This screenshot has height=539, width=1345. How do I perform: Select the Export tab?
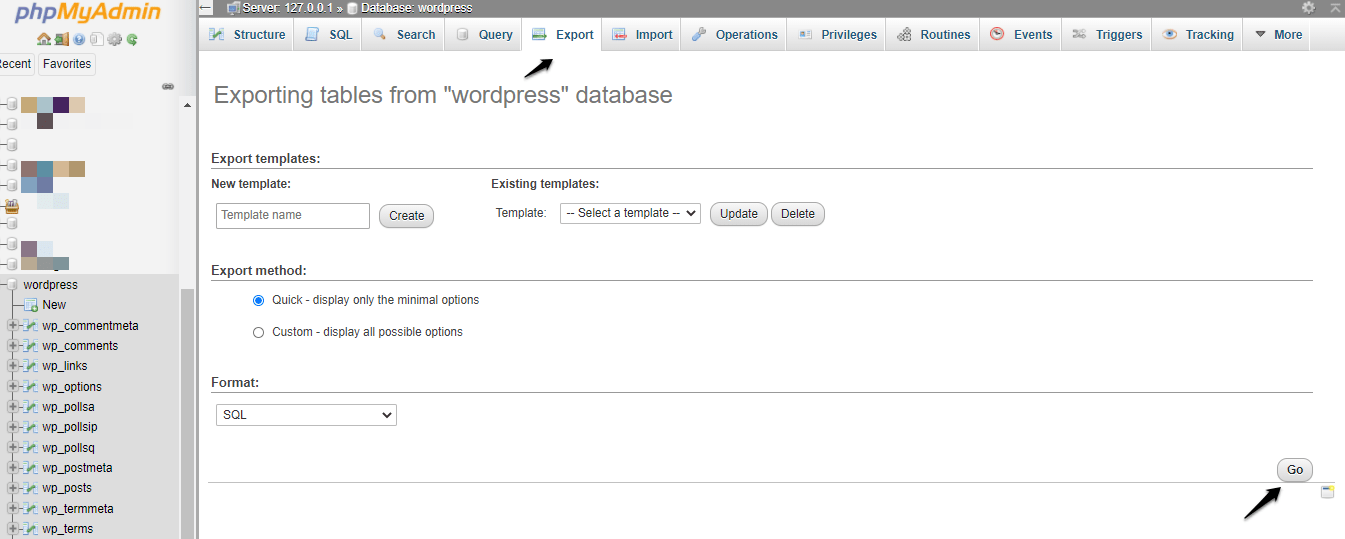tap(562, 34)
